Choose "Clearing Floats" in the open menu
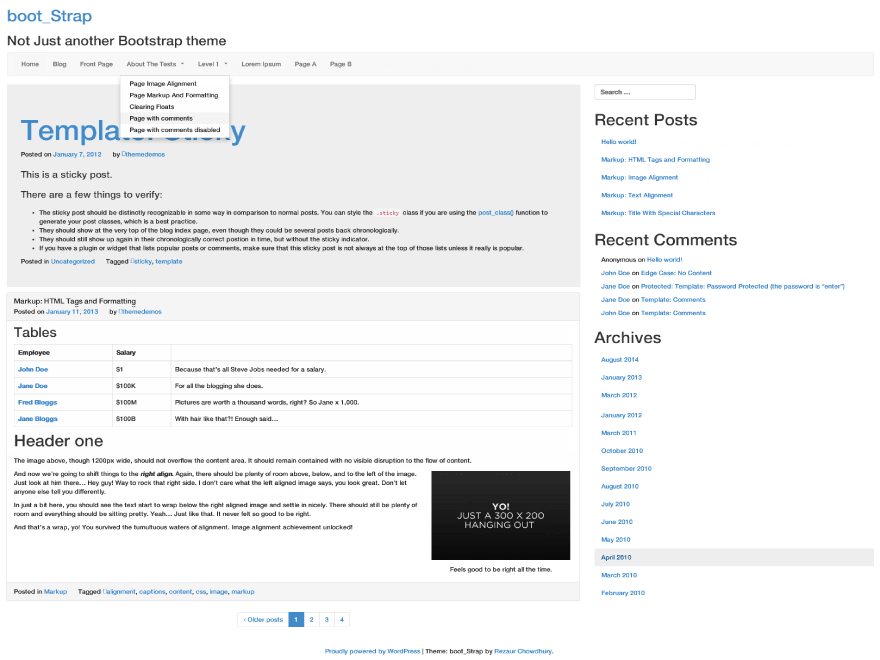880x660 pixels. (152, 106)
